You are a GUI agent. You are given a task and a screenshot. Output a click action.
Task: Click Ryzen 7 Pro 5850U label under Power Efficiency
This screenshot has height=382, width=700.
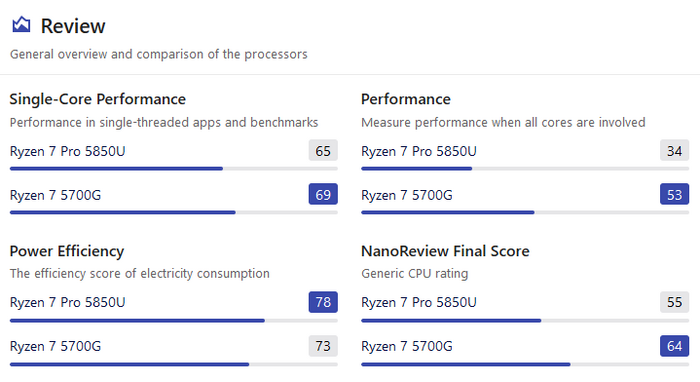click(67, 302)
